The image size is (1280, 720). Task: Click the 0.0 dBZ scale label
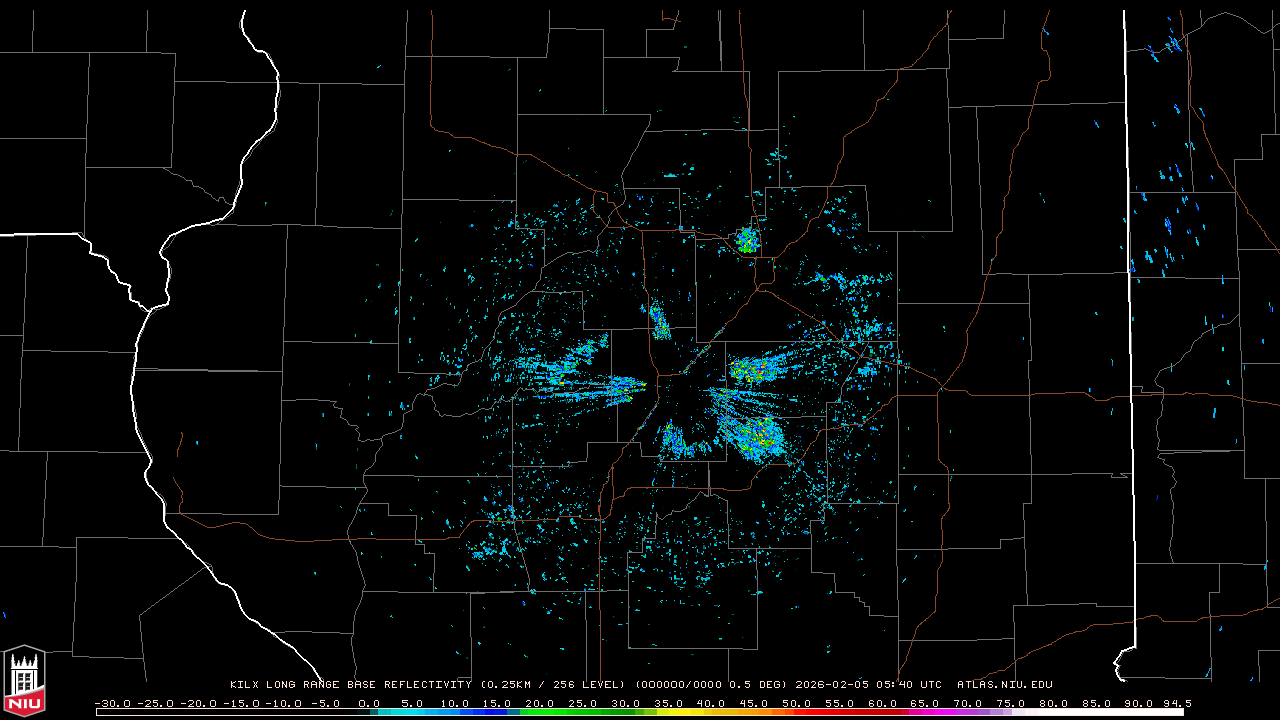[369, 704]
